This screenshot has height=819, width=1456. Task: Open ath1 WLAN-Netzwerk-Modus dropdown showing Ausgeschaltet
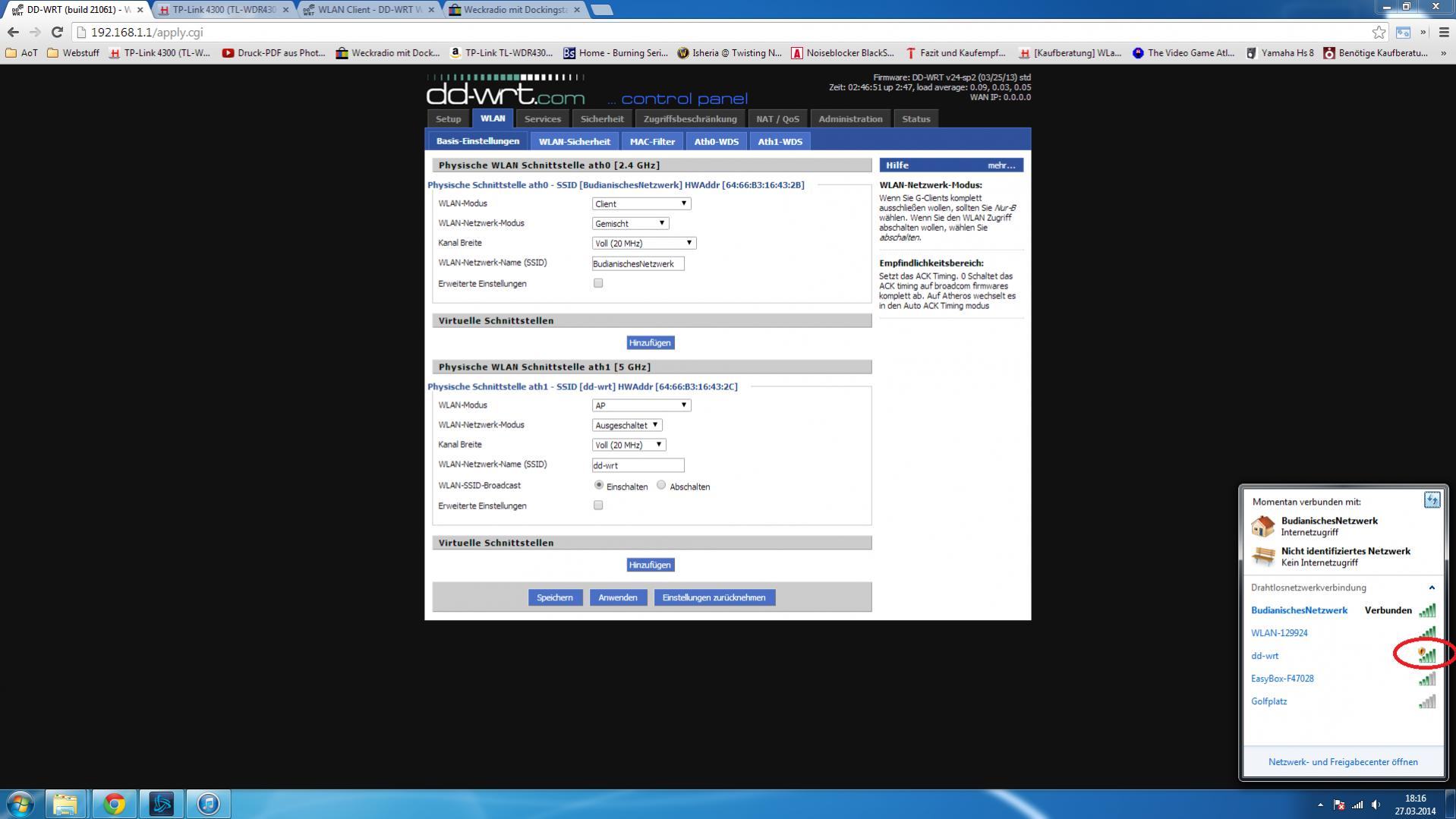tap(627, 425)
